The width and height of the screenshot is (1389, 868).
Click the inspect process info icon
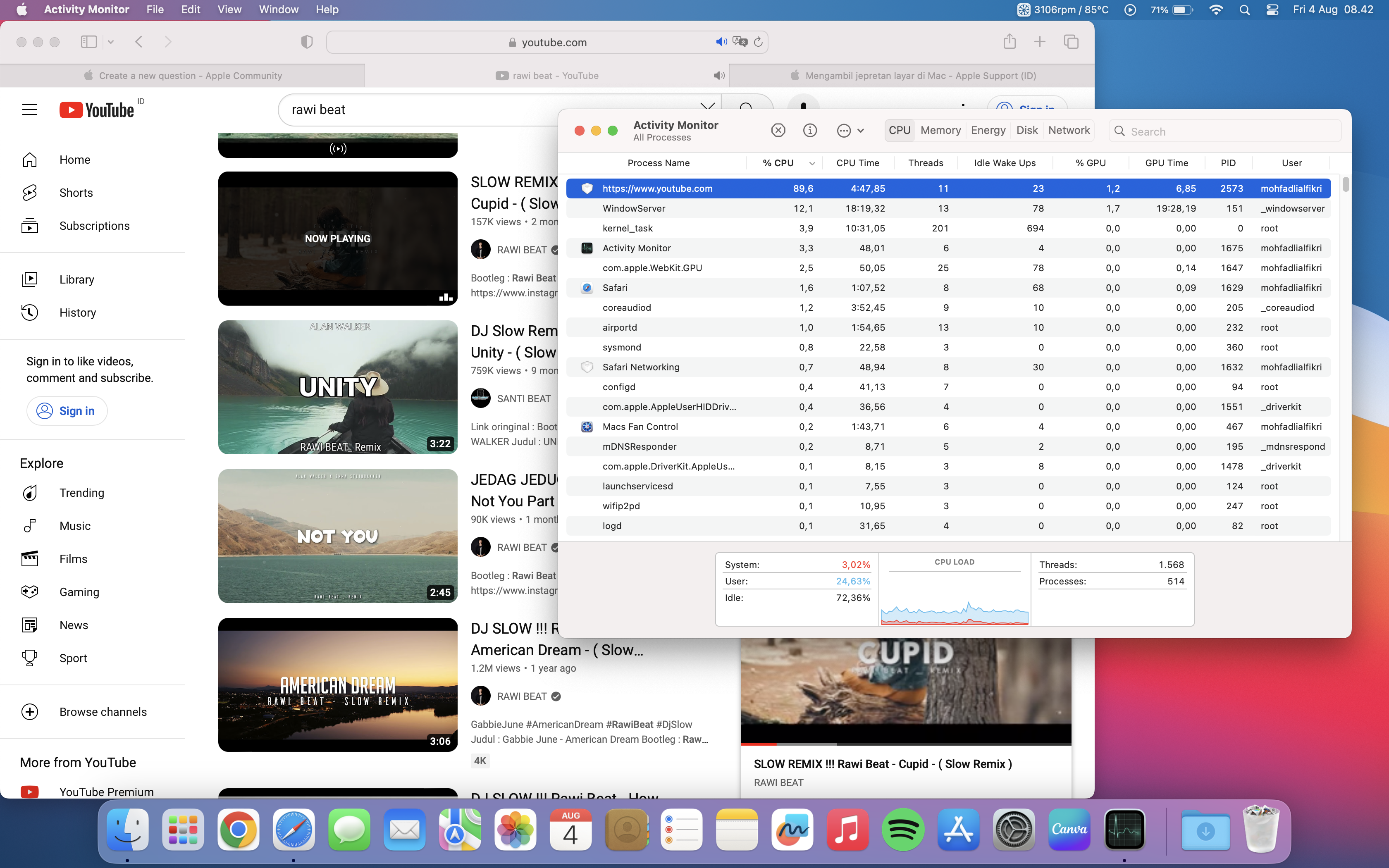(x=810, y=131)
